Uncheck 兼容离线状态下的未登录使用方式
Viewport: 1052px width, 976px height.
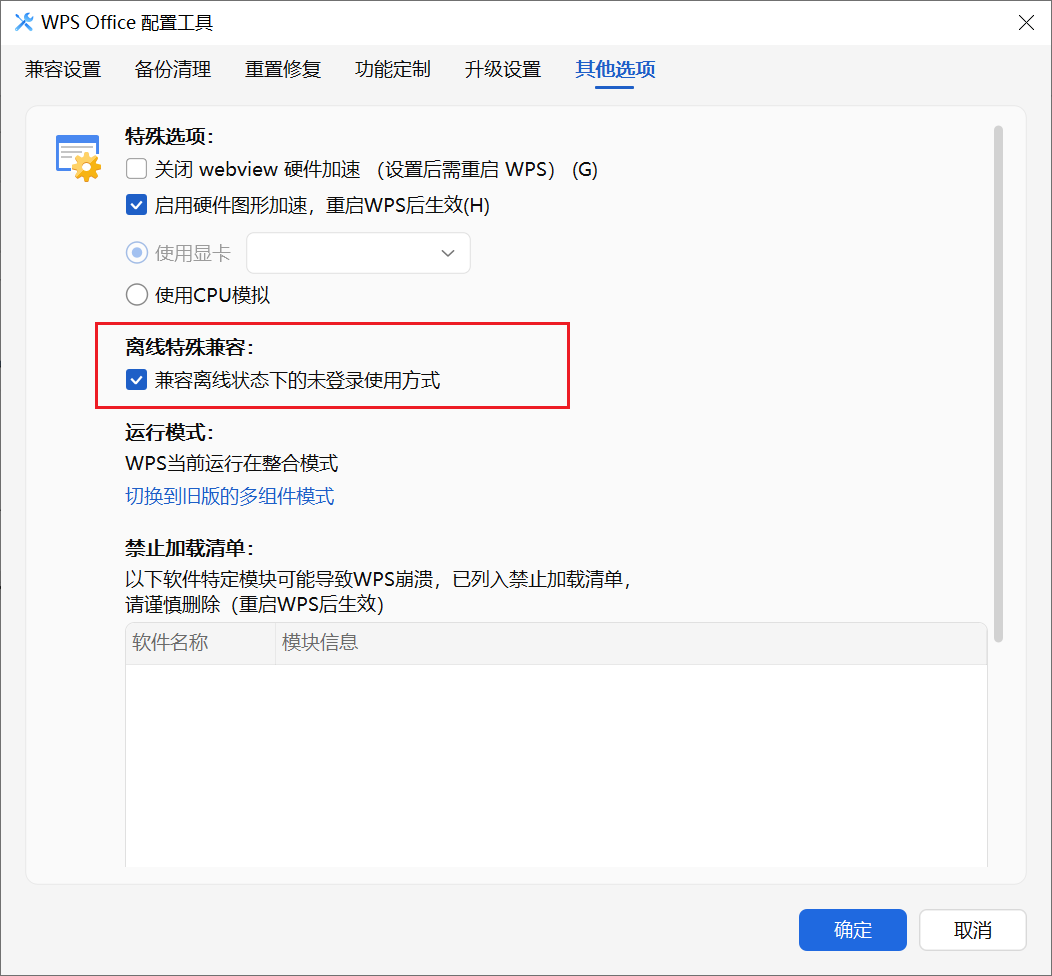pos(136,379)
